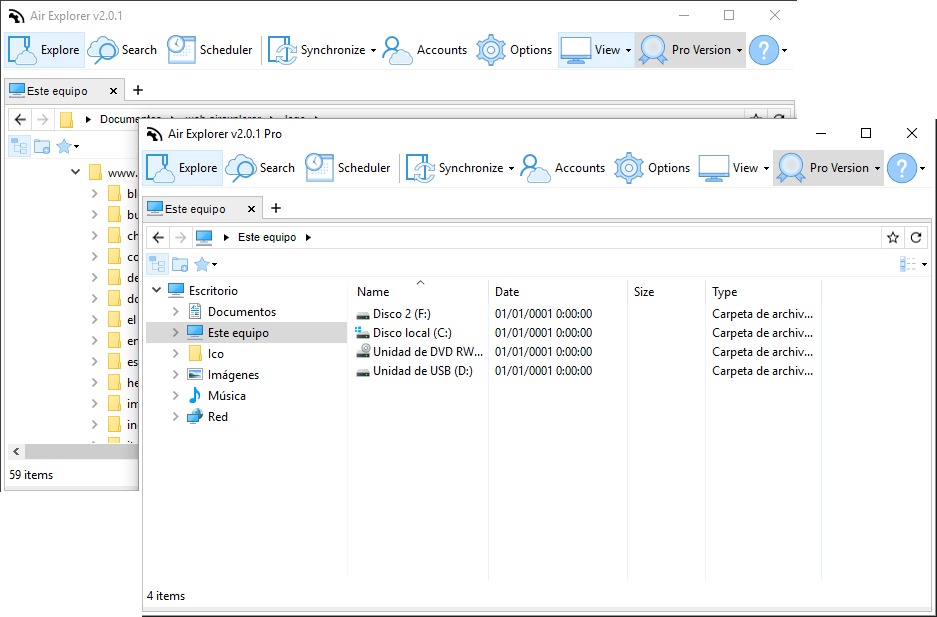Click the help question mark in back window
937x617 pixels.
(x=764, y=50)
